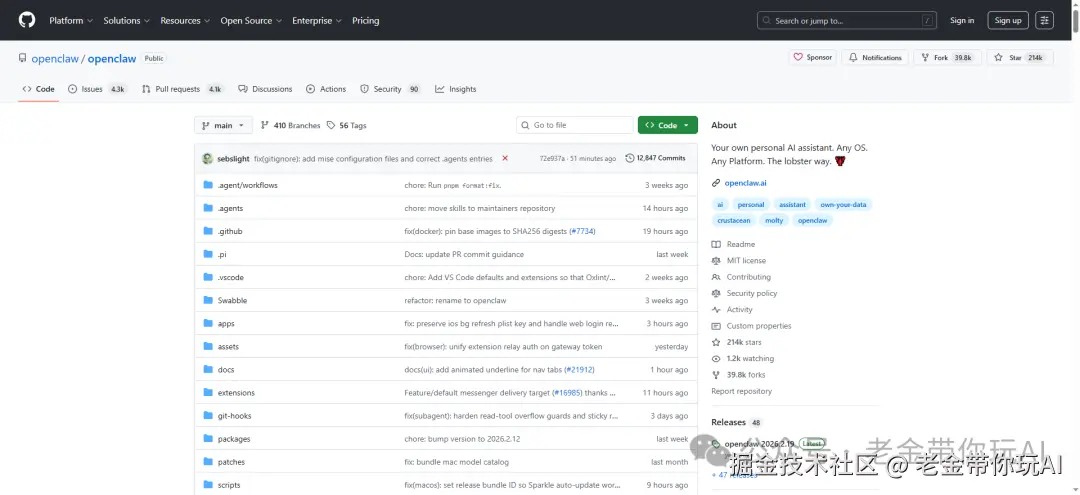The image size is (1080, 495).
Task: Open the .vscode folder
Action: pyautogui.click(x=231, y=277)
